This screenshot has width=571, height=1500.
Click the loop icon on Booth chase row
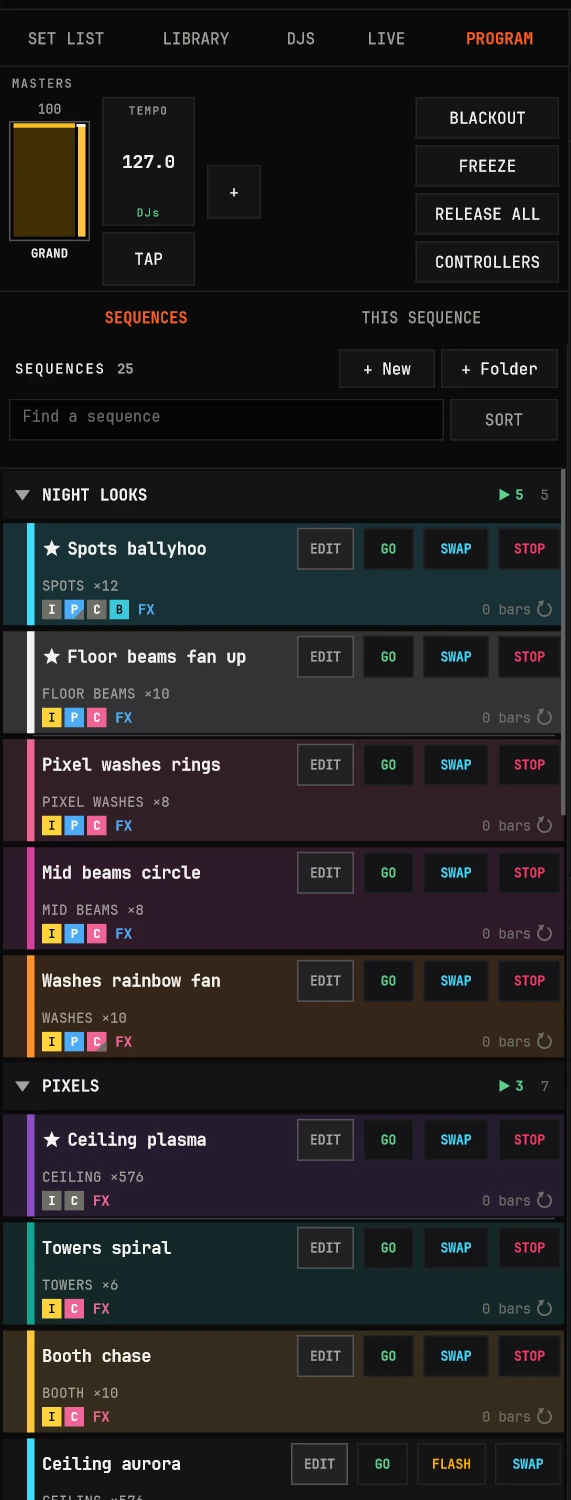545,1416
